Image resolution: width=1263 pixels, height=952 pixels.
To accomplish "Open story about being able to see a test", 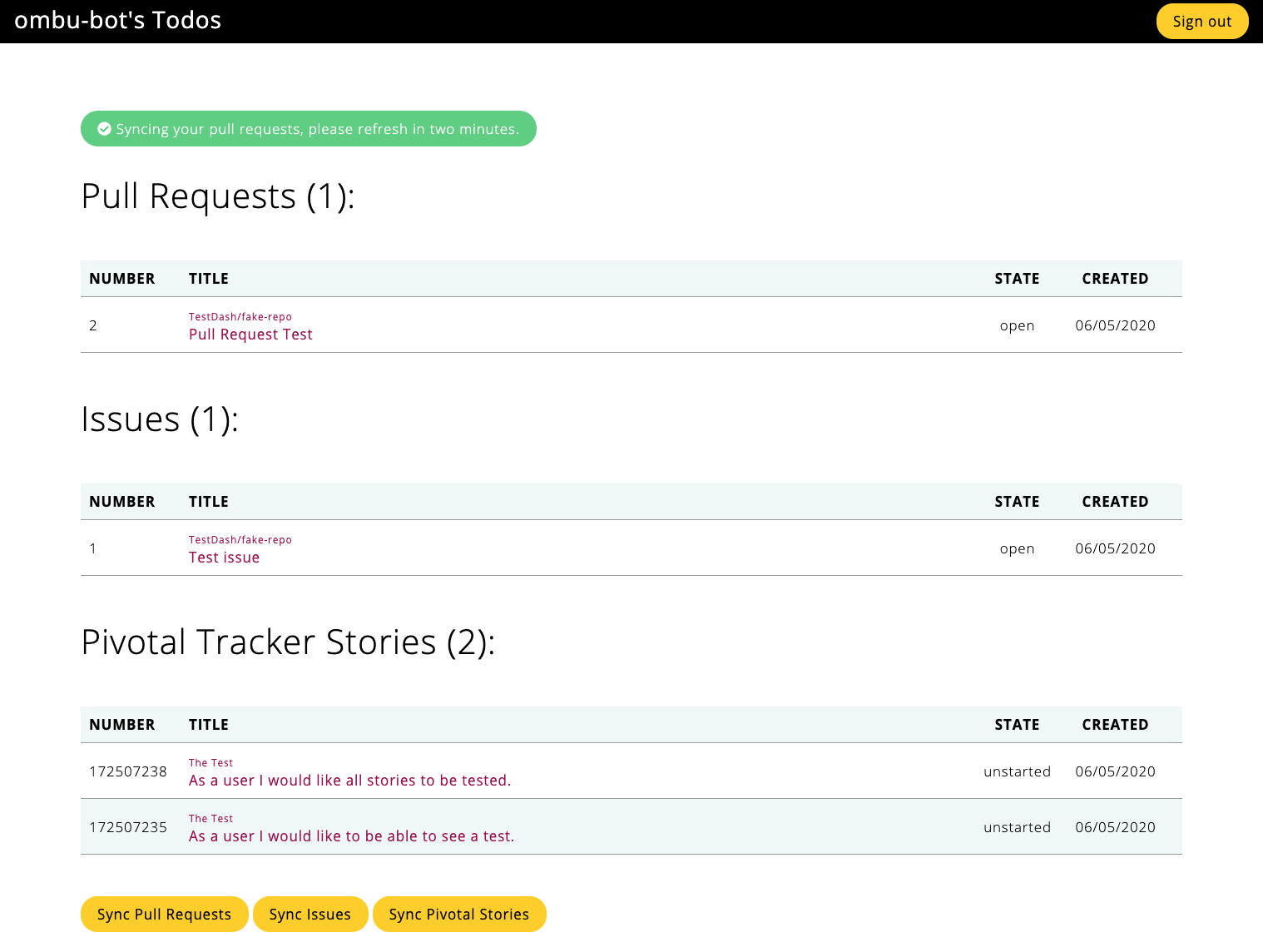I will click(x=351, y=836).
